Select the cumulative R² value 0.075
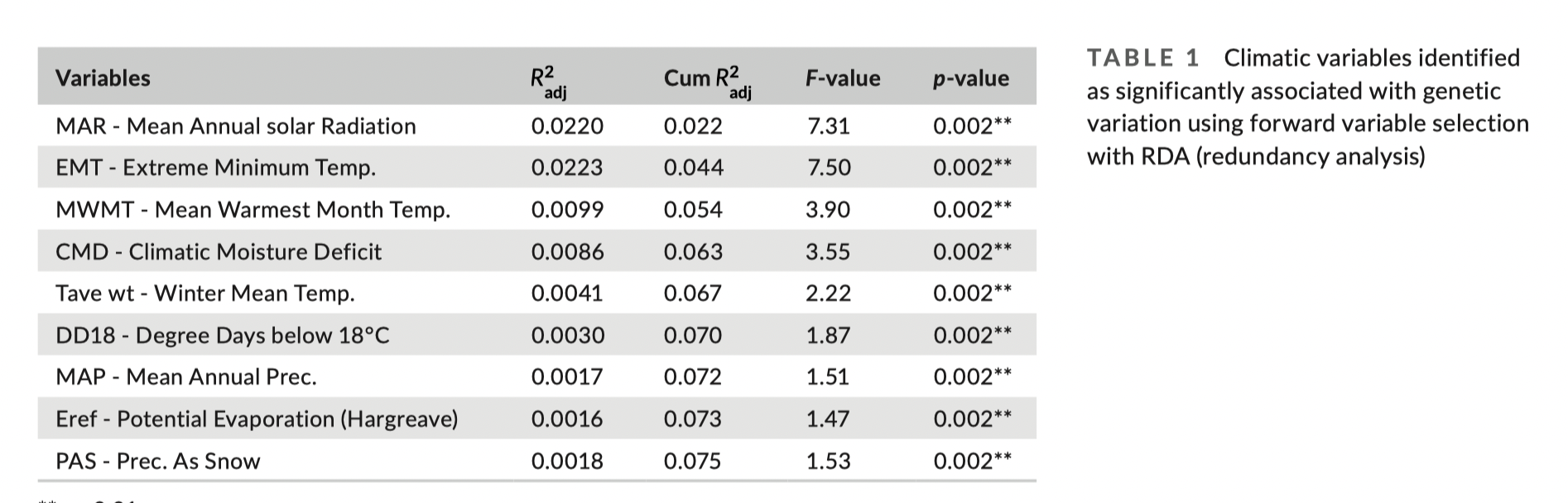The height and width of the screenshot is (503, 1568). coord(692,462)
